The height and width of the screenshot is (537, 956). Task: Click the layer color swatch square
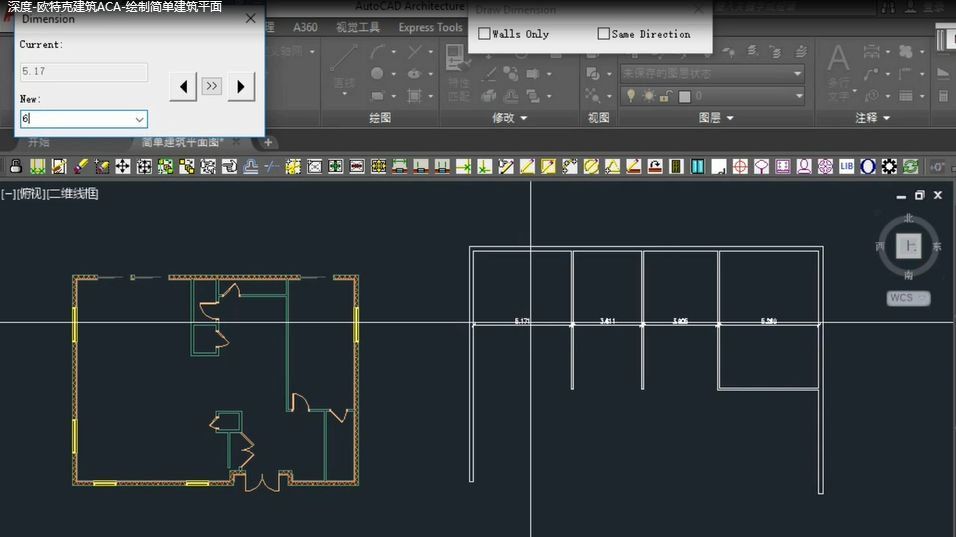(x=685, y=96)
